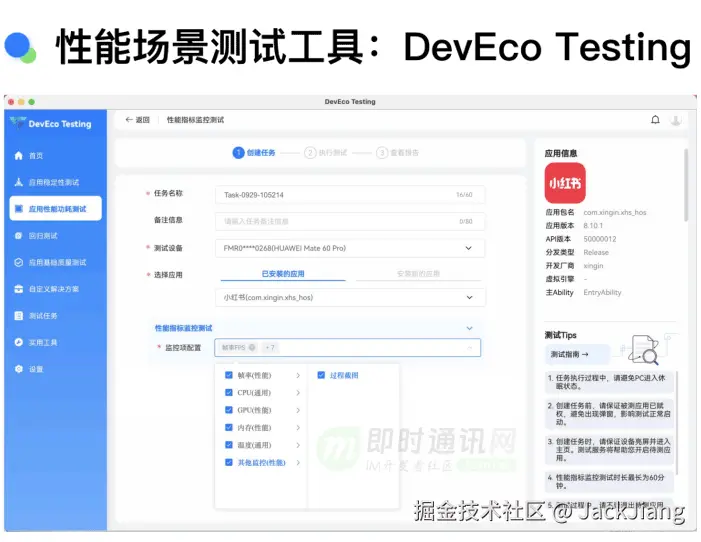Open 首页 menu label

(36, 156)
